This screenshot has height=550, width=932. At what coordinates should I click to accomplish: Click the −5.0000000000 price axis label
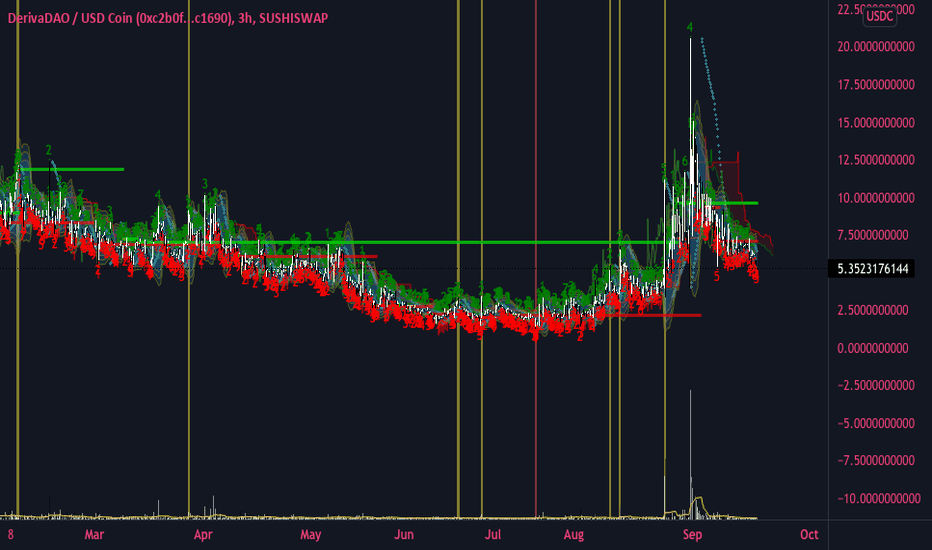[876, 424]
